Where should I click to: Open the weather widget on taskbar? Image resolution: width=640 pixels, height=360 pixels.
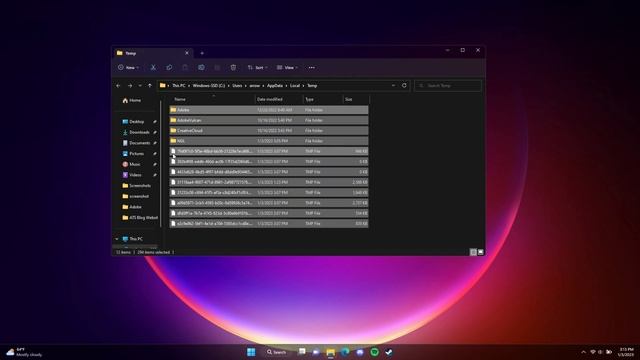[24, 352]
